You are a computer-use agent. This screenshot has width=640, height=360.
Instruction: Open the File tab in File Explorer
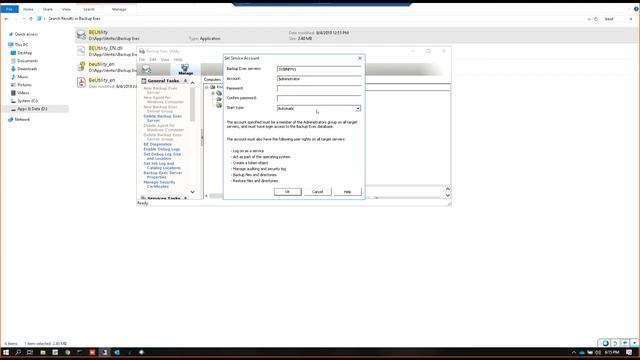tap(9, 9)
